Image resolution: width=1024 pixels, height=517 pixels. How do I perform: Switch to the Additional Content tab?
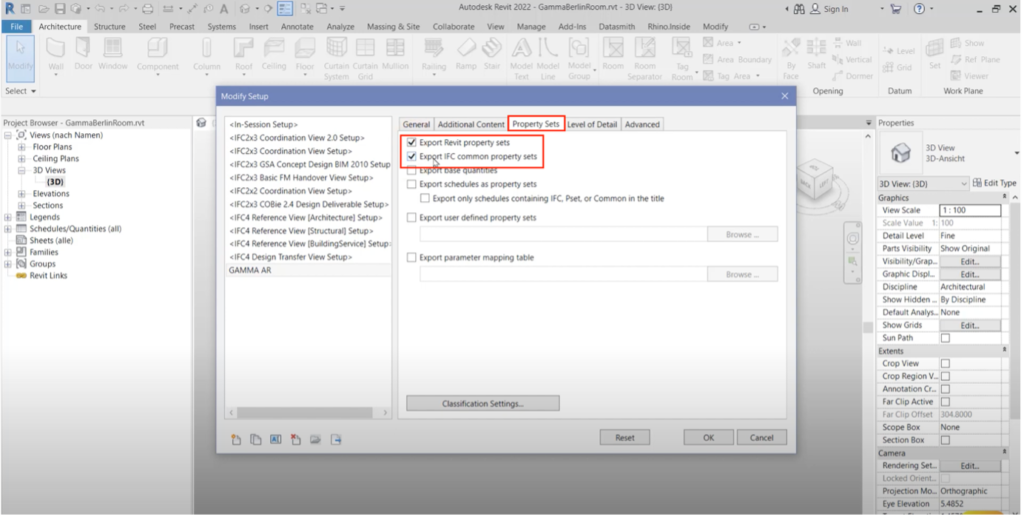pos(471,124)
